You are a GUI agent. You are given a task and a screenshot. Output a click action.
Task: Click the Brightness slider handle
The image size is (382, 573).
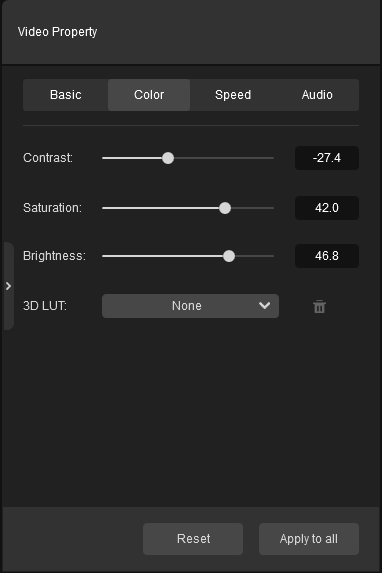pyautogui.click(x=229, y=256)
